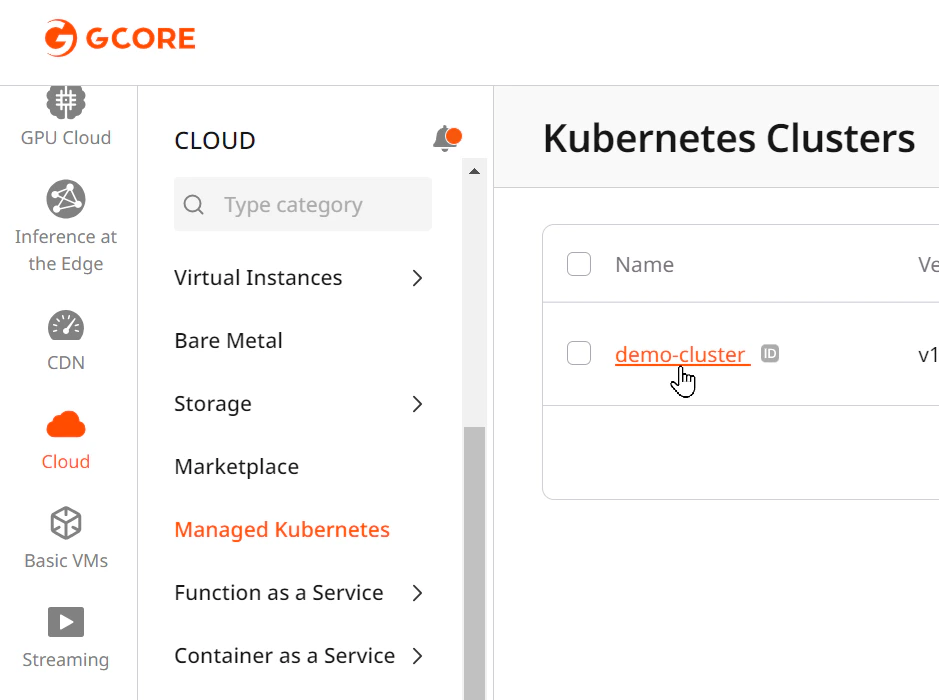Open the demo-cluster link
The height and width of the screenshot is (700, 939).
click(x=682, y=354)
